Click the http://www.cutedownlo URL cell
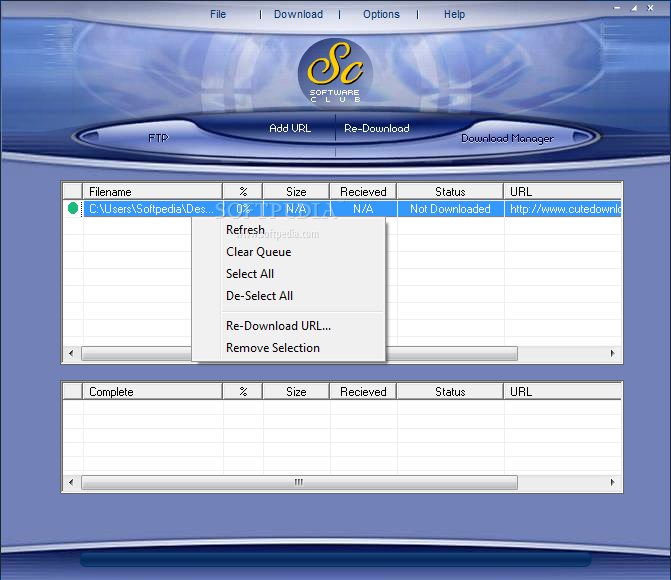This screenshot has height=580, width=671. point(563,209)
